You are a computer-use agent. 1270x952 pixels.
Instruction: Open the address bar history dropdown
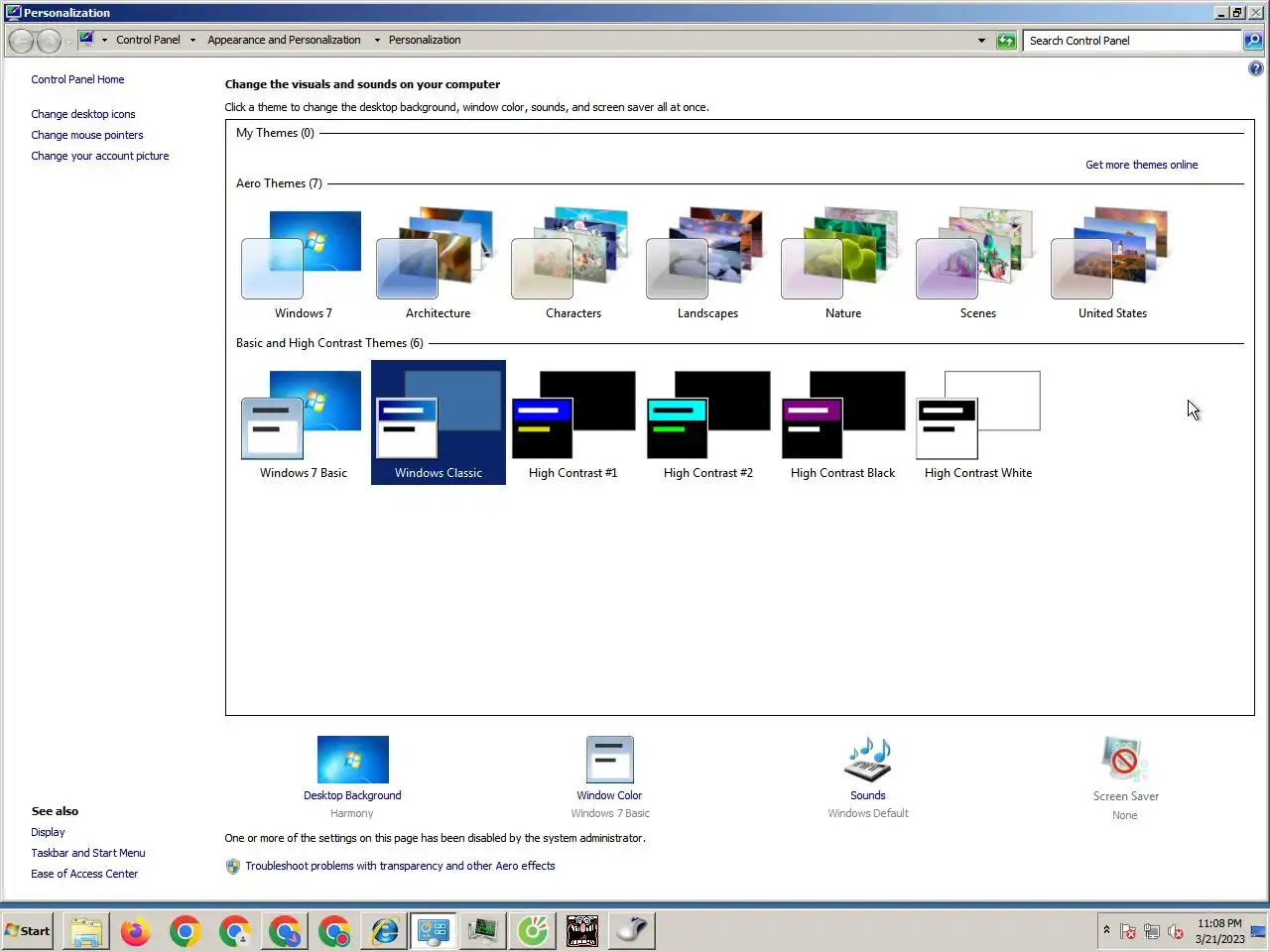[981, 41]
